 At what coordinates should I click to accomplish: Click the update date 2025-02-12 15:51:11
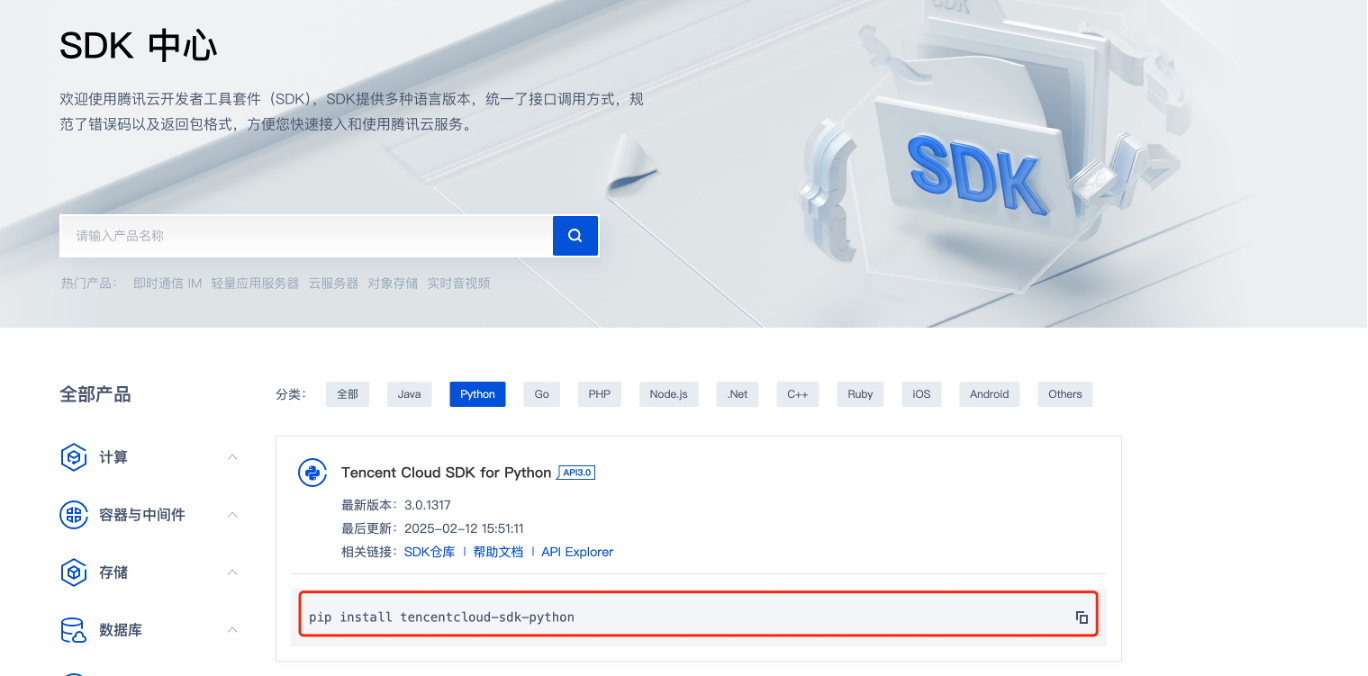coord(464,528)
